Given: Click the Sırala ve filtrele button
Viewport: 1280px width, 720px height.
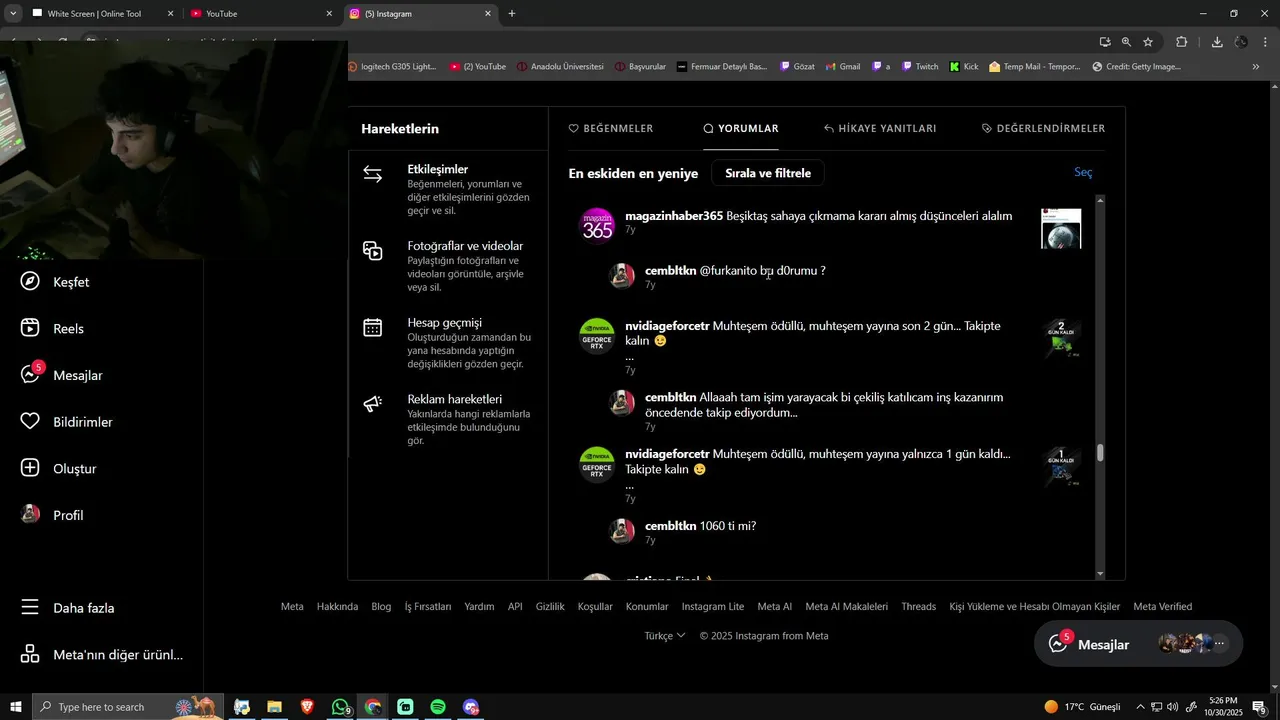Looking at the screenshot, I should click(768, 173).
